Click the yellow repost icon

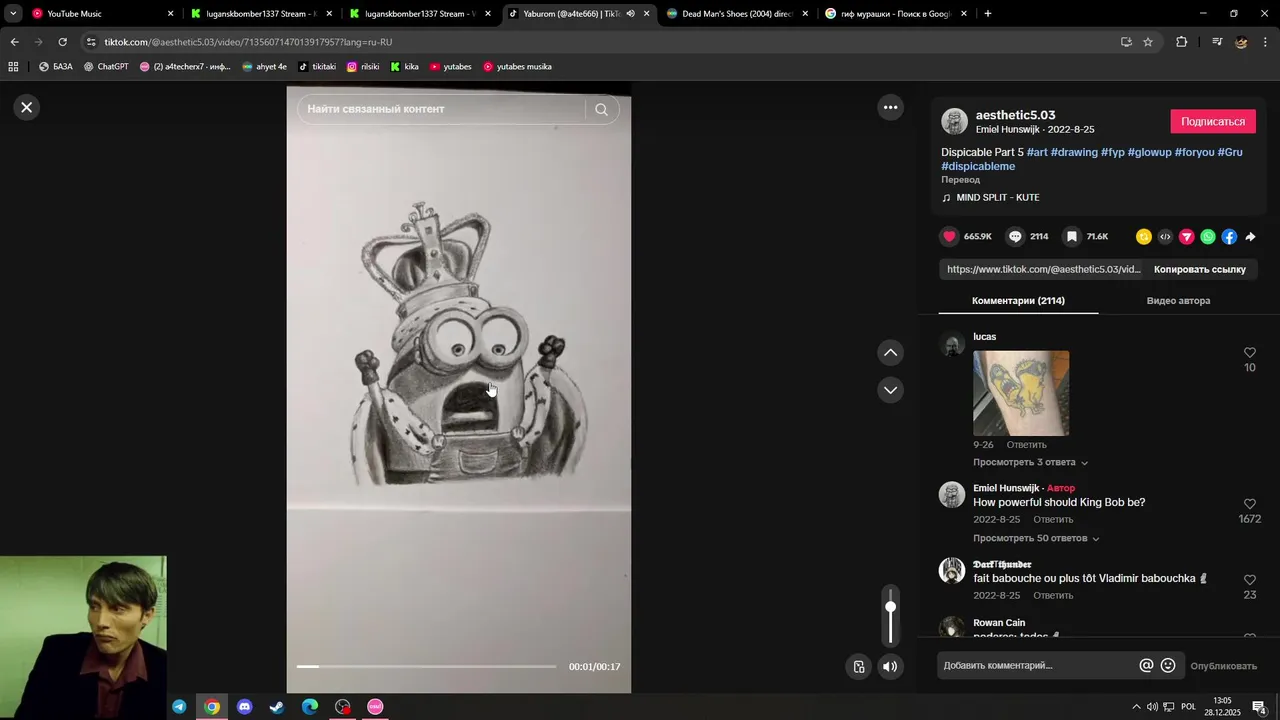click(1144, 237)
